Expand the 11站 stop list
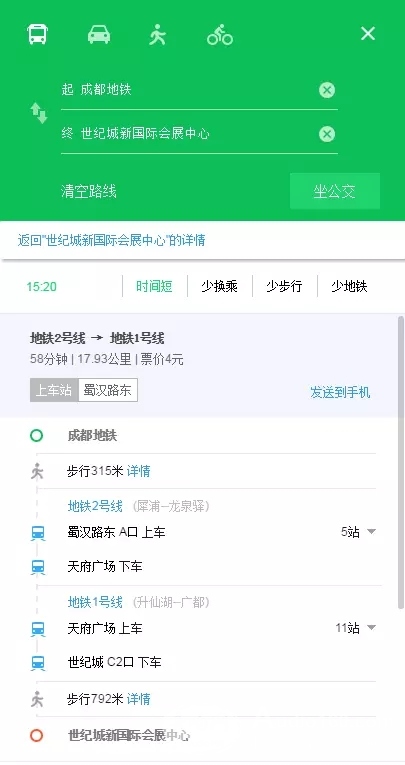 355,627
